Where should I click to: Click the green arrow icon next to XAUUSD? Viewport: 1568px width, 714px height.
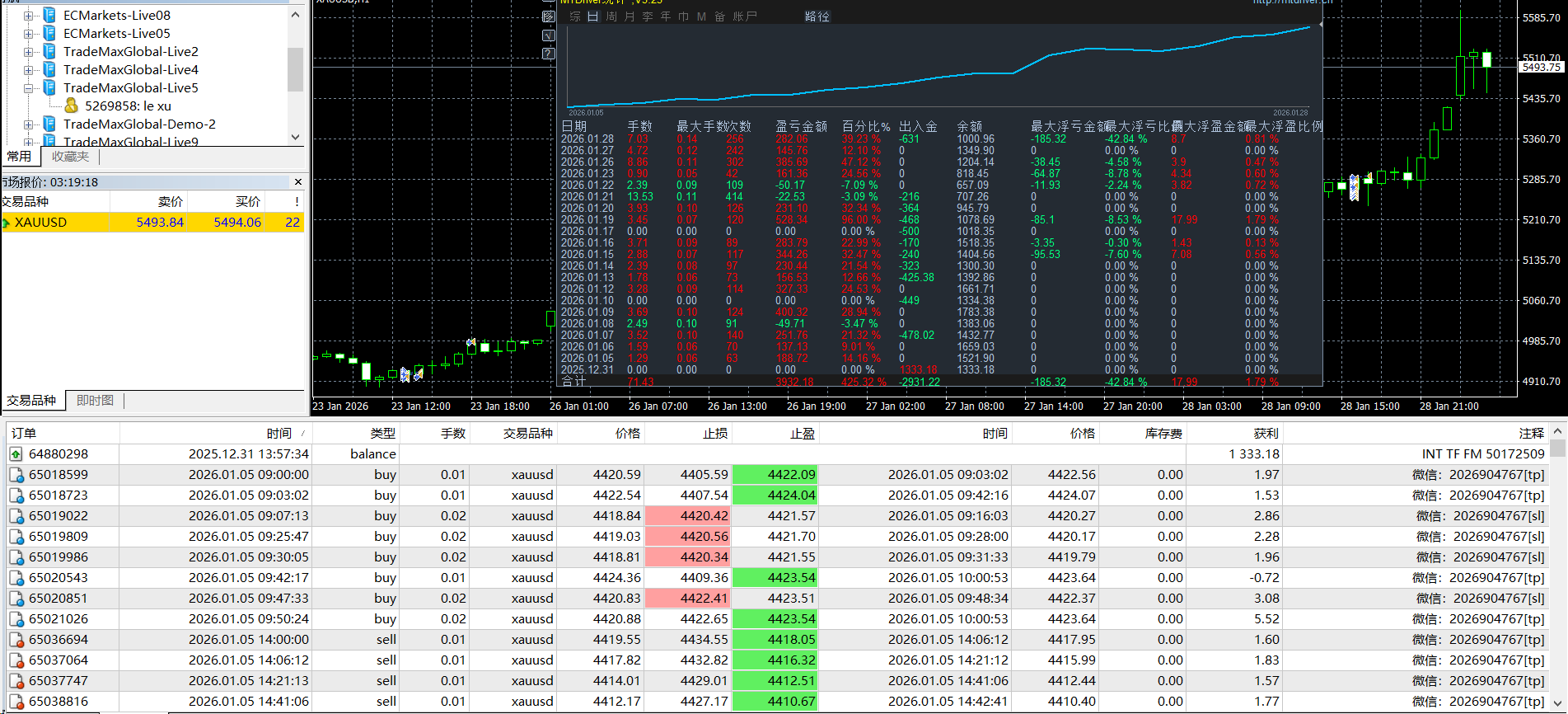(7, 223)
